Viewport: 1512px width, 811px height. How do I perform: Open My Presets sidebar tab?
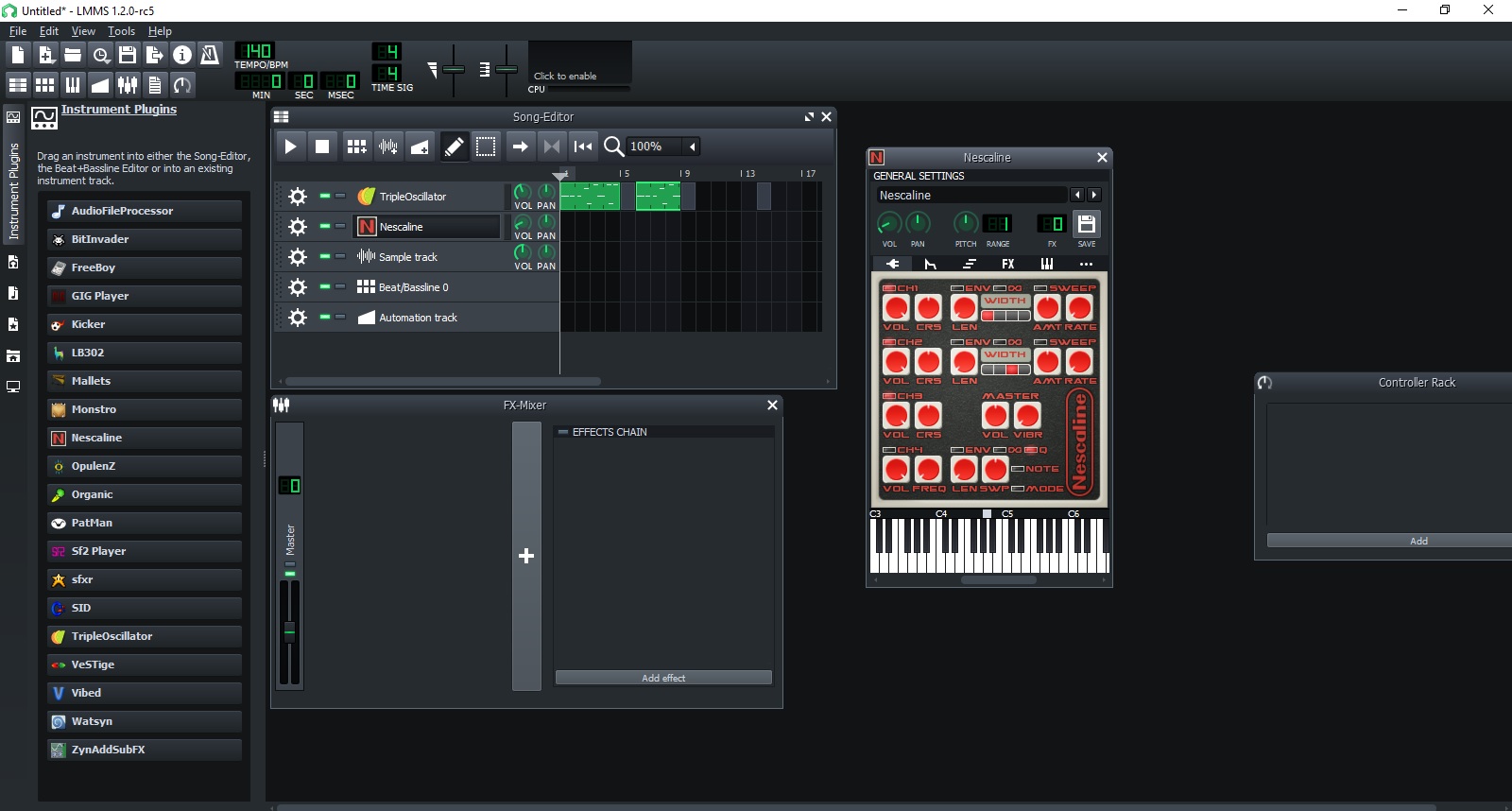(13, 324)
